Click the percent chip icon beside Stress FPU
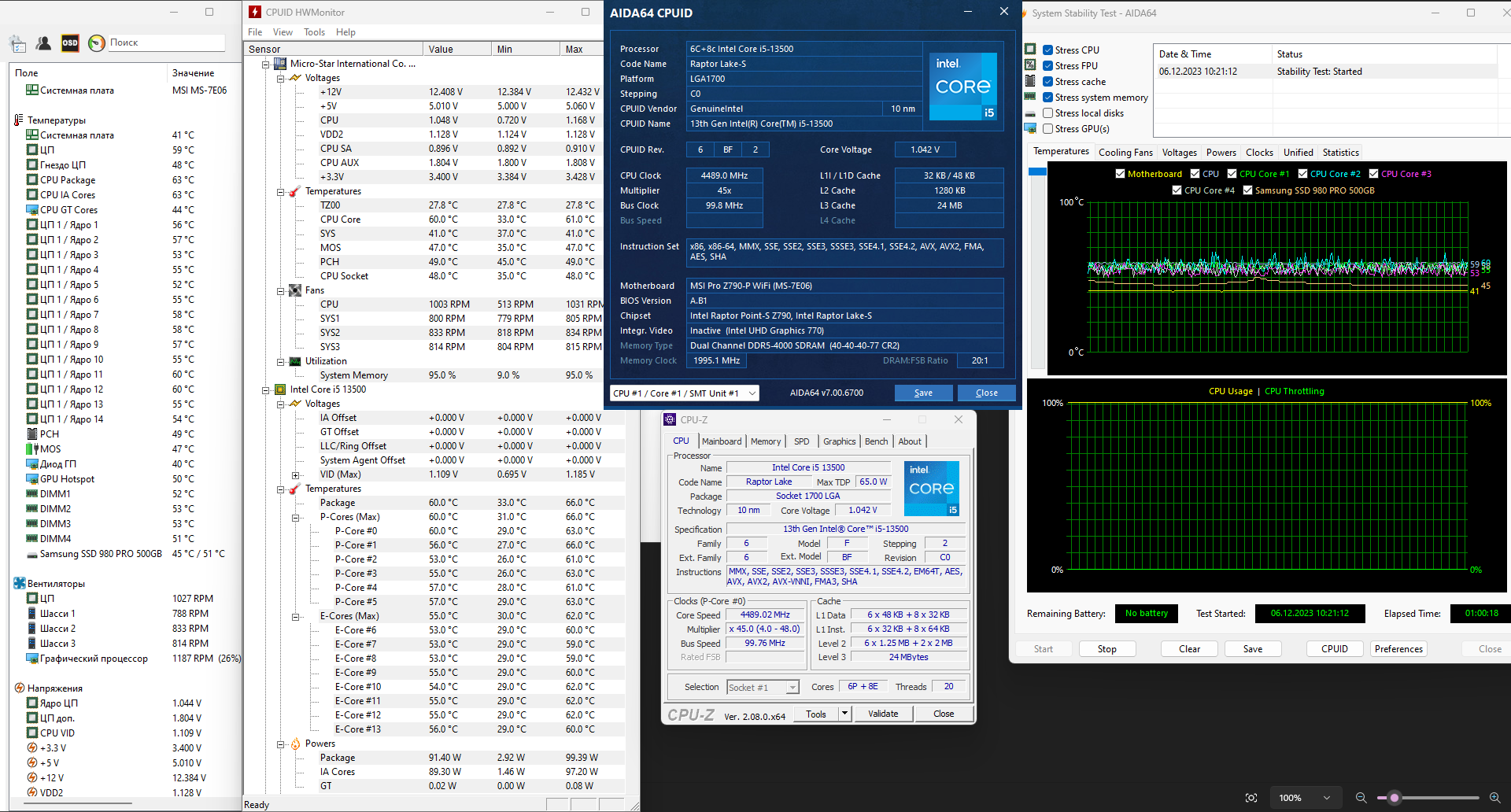The image size is (1511, 812). point(1030,65)
